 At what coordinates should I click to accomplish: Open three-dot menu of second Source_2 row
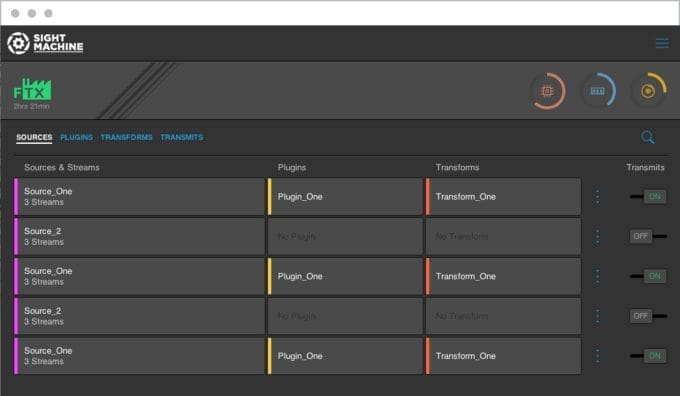[x=598, y=316]
